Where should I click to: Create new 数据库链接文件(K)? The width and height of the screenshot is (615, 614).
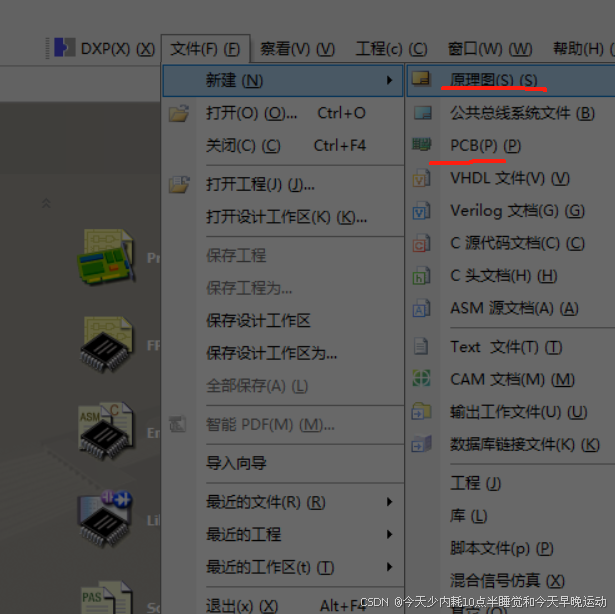[511, 445]
